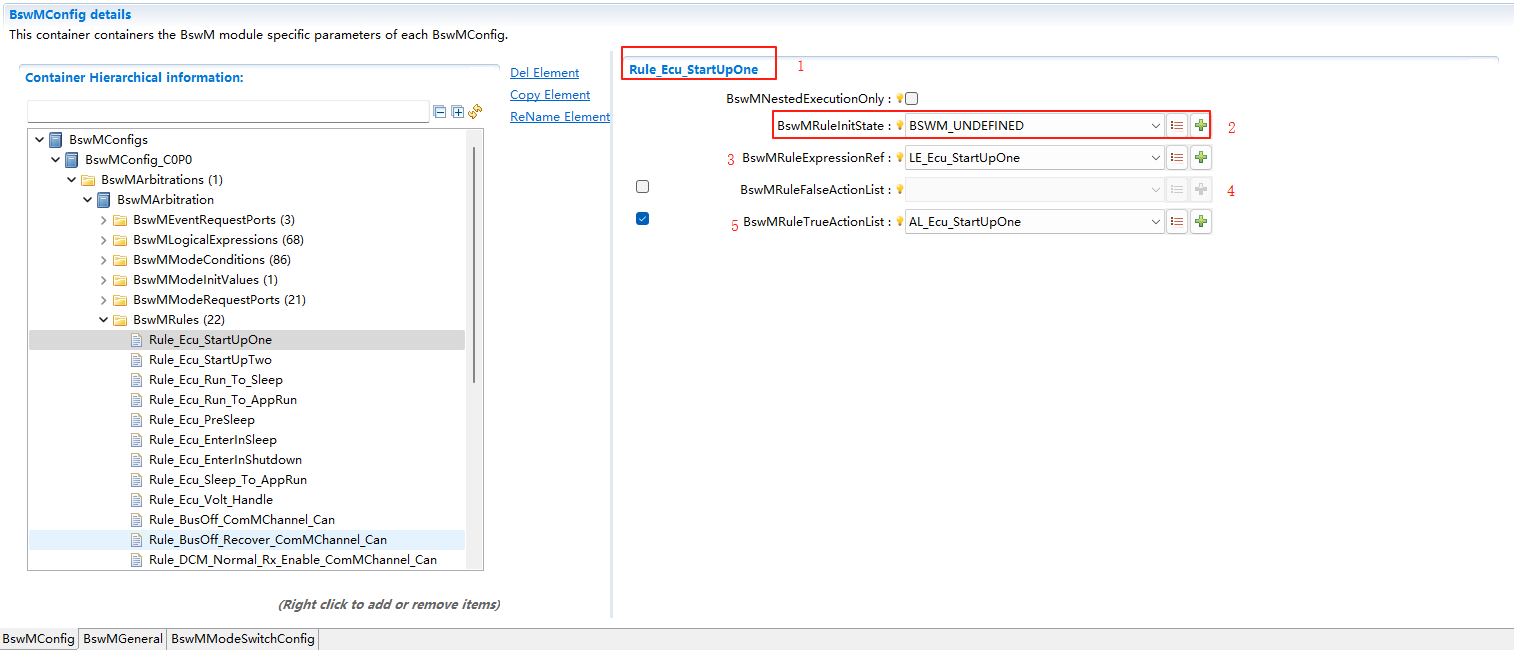
Task: Open the BswMRuleInitState dropdown
Action: (1155, 126)
